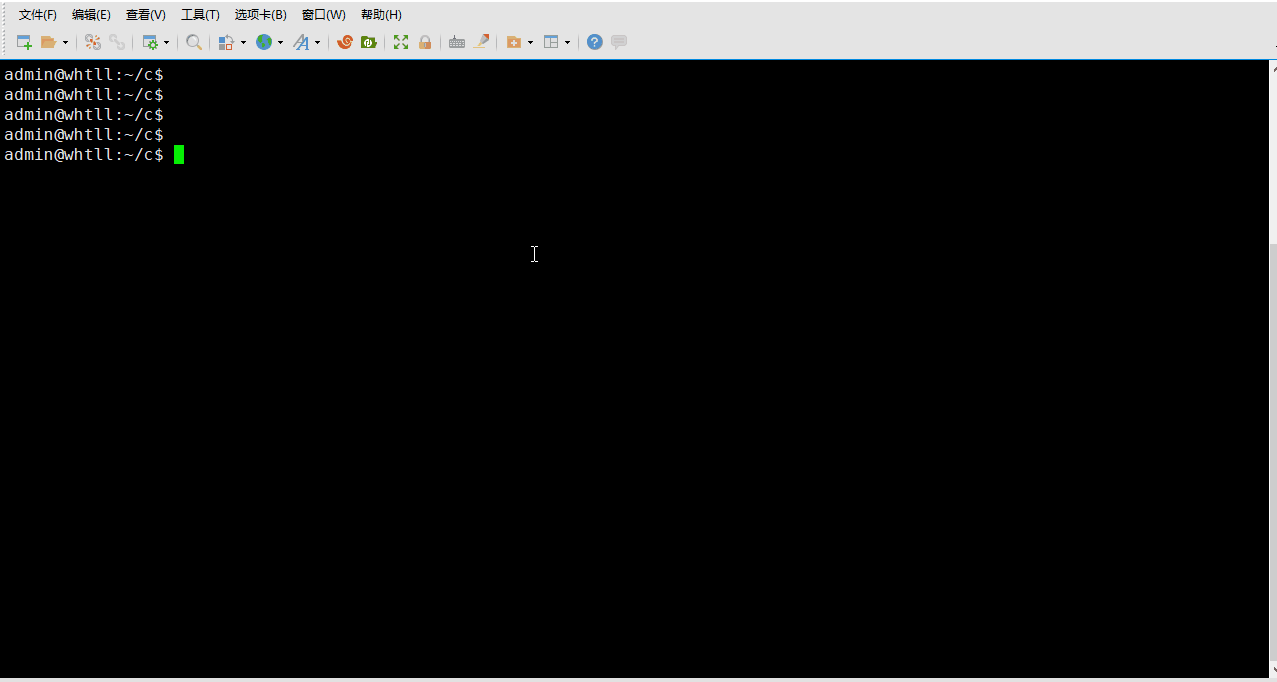Screen dimensions: 1277x682
Task: Expand the Font dropdown arrow
Action: [318, 42]
